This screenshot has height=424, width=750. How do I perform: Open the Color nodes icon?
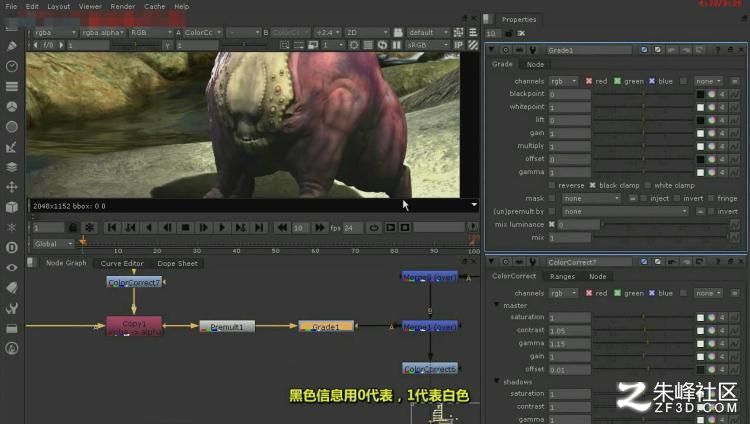[x=11, y=106]
